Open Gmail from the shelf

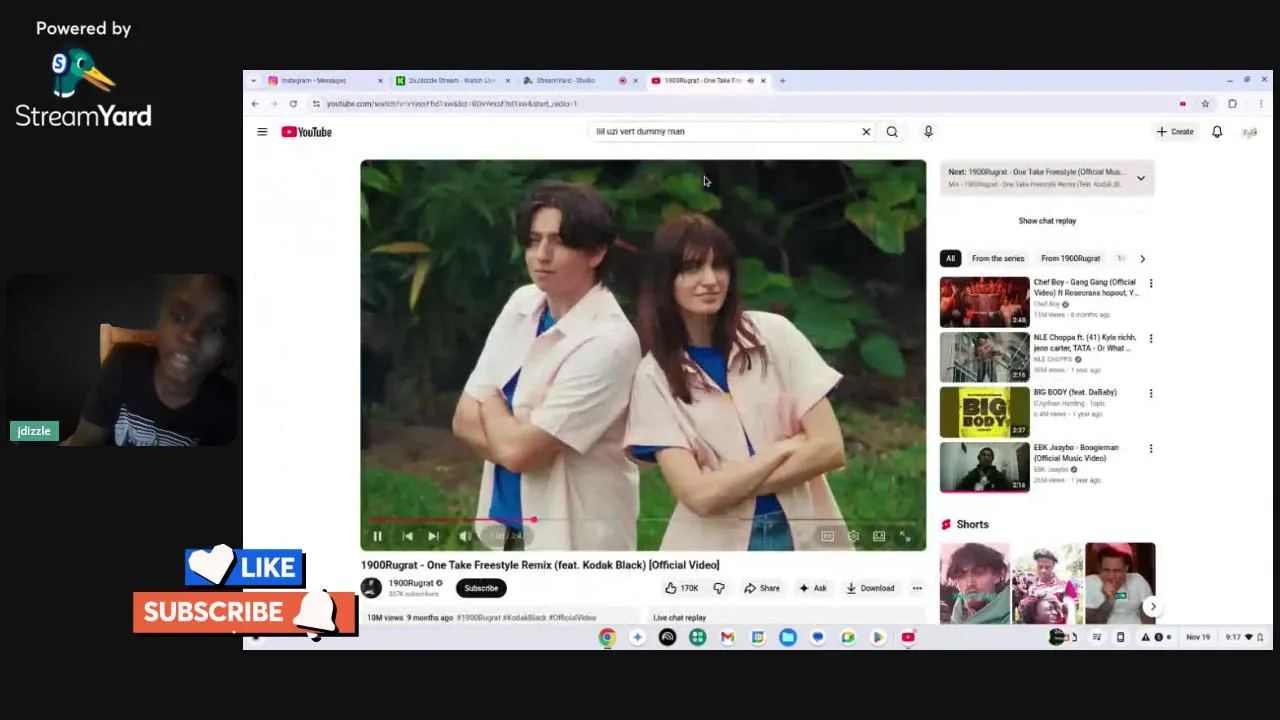tap(727, 637)
